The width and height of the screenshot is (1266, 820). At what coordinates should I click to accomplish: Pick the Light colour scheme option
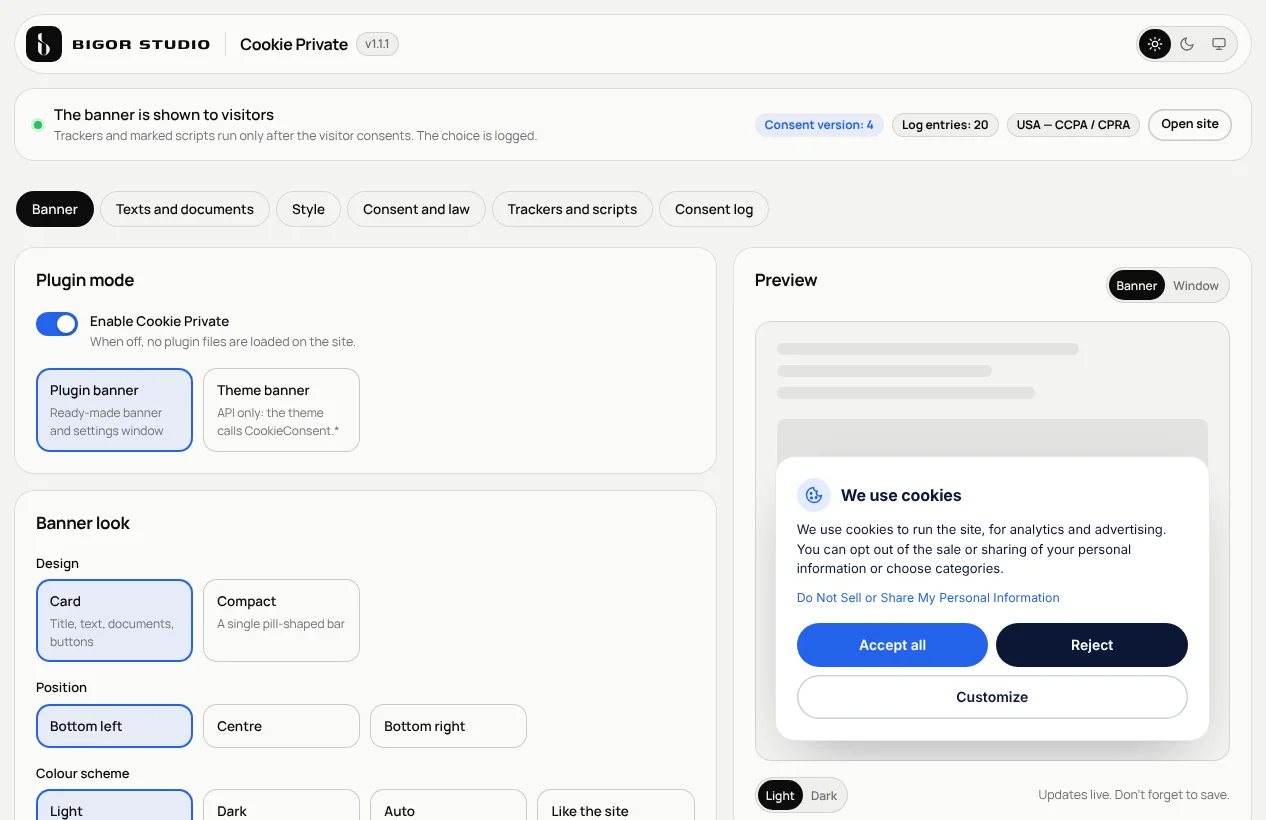coord(114,806)
